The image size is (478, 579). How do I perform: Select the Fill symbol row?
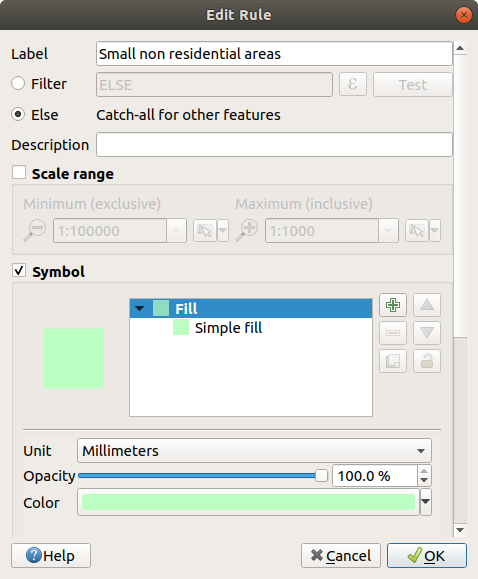pyautogui.click(x=251, y=308)
